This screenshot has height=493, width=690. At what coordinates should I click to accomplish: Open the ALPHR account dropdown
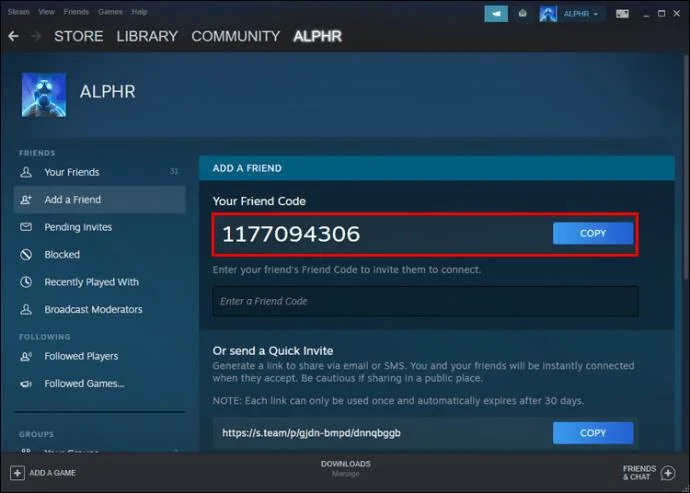pyautogui.click(x=580, y=14)
